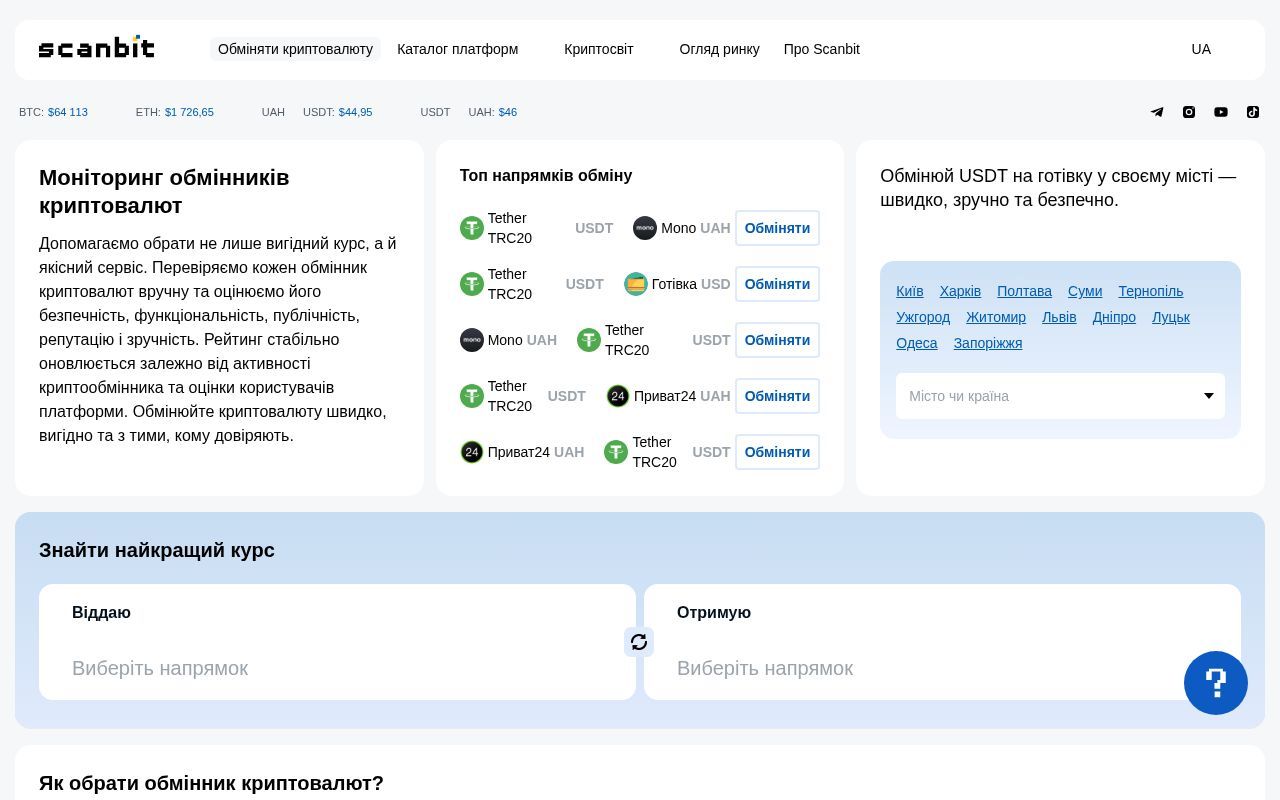Image resolution: width=1280 pixels, height=800 pixels.
Task: Select the Тернопіль city link
Action: click(x=1151, y=291)
